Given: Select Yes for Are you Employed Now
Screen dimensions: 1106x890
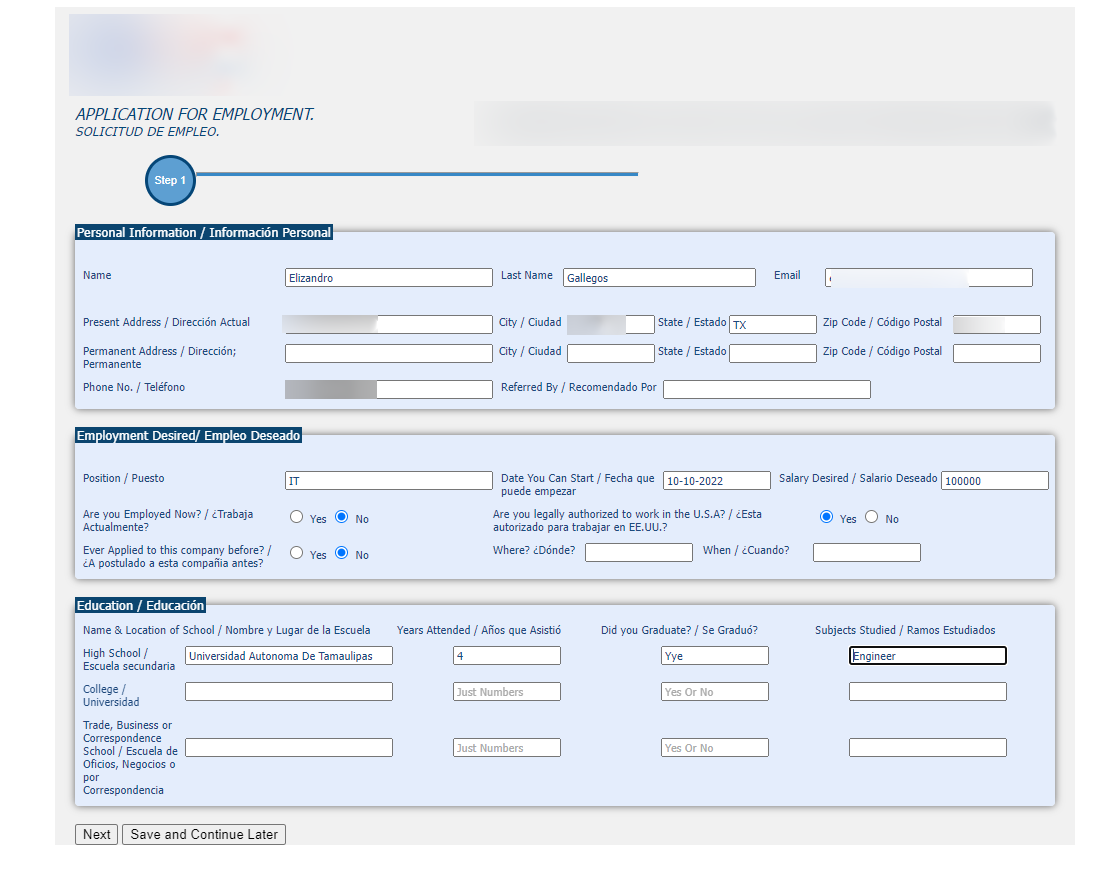Looking at the screenshot, I should click(296, 517).
